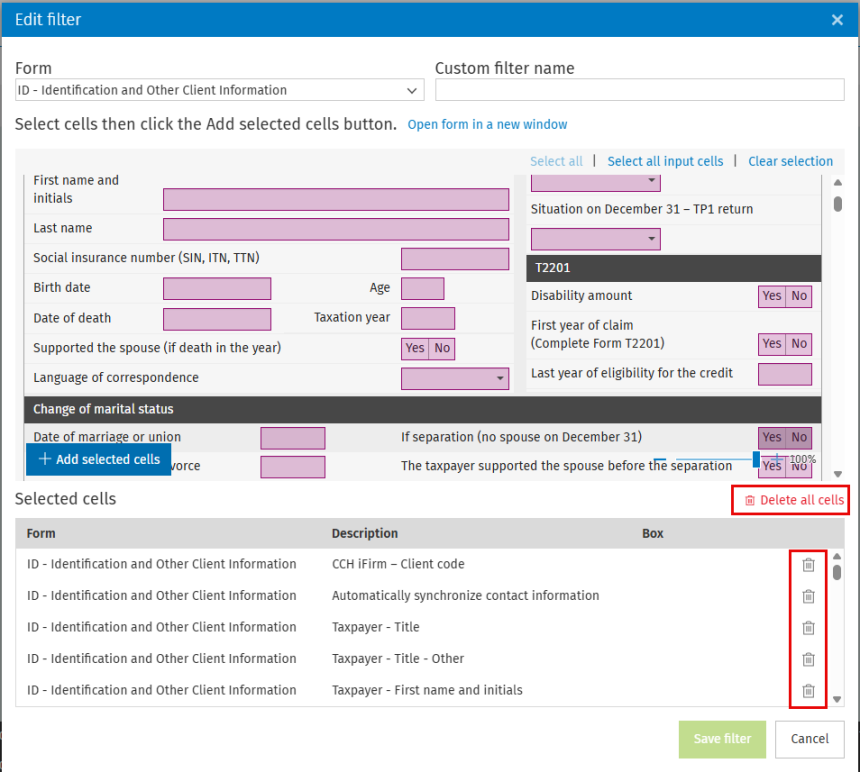Delete Taxpayer - First name and initials row
The image size is (860, 772).
tap(808, 690)
